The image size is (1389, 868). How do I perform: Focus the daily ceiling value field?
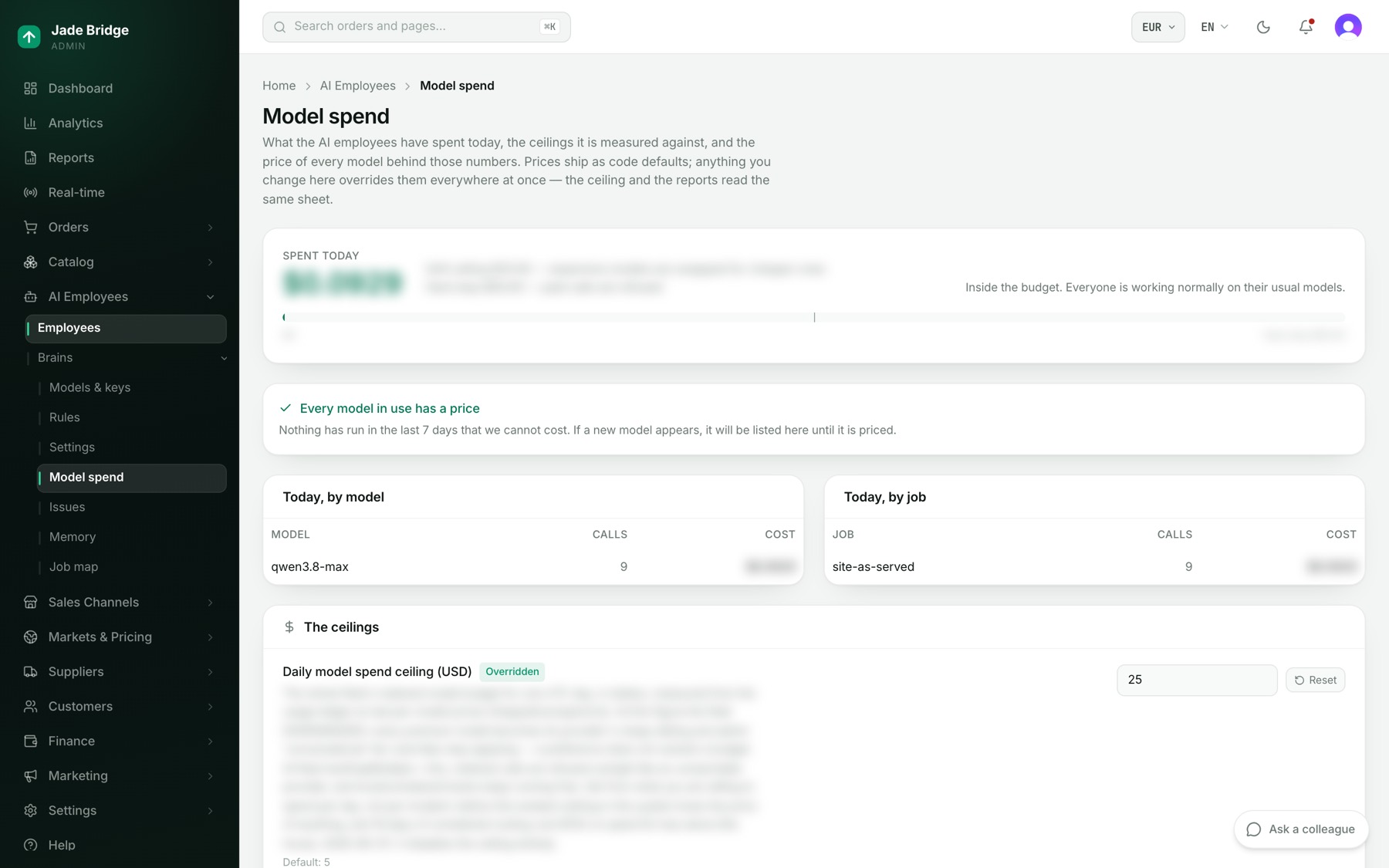pos(1197,680)
